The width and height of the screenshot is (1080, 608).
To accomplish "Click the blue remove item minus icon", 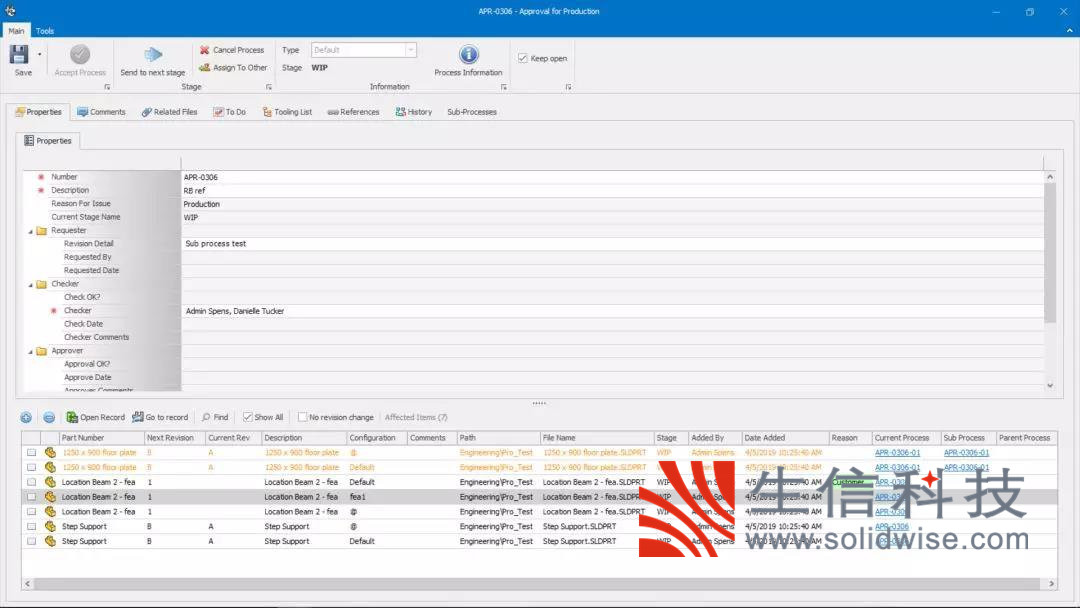I will coord(48,417).
